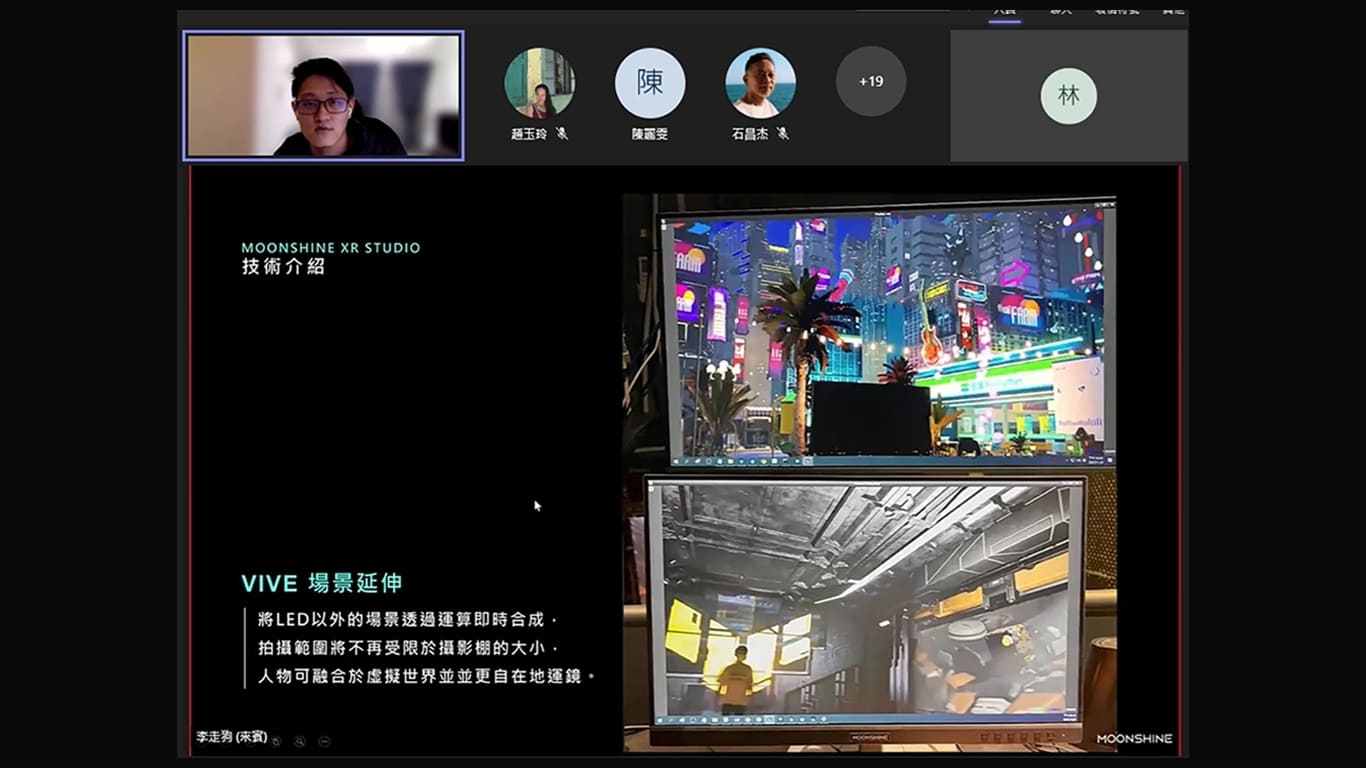Open 趙玉玲's round profile avatar

point(539,83)
